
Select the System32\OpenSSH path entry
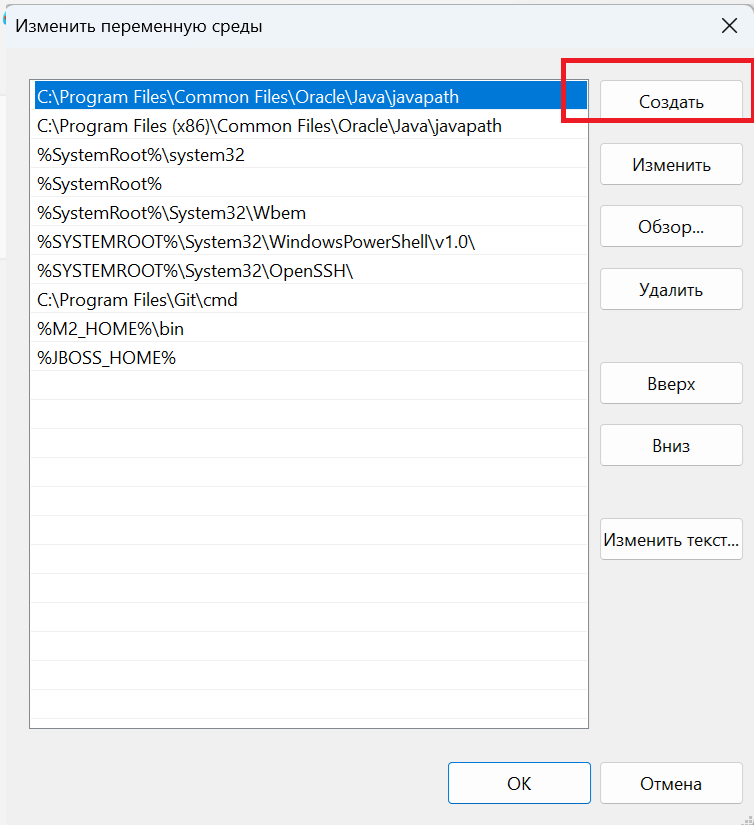click(195, 271)
